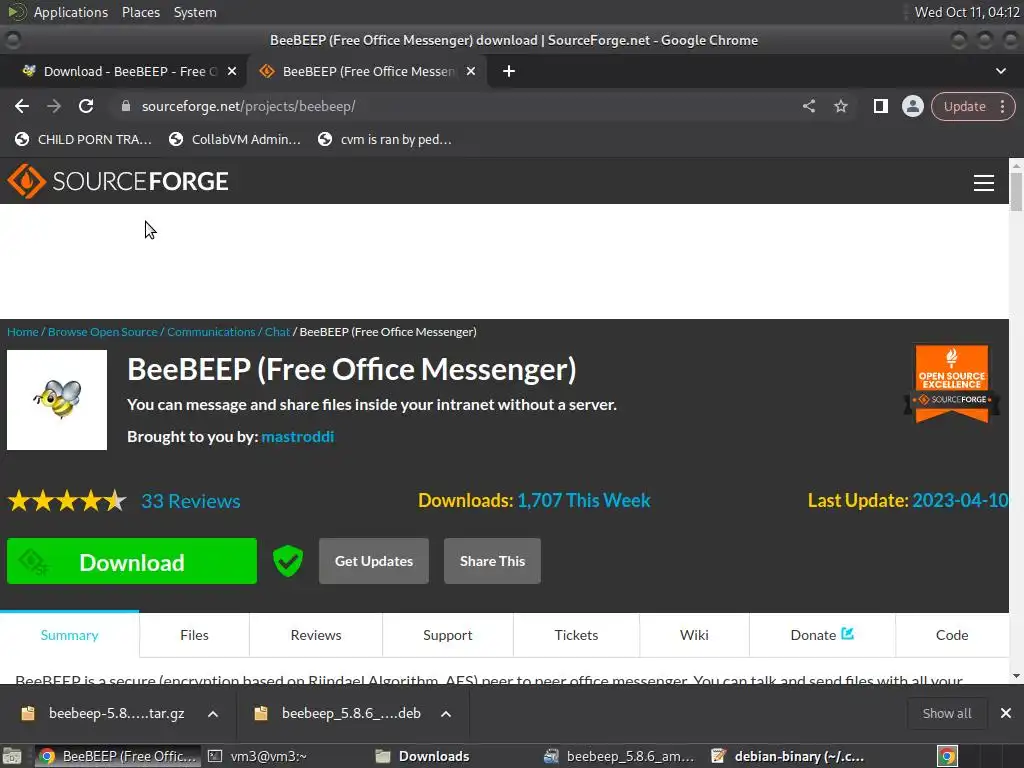Open the Tickets tab
The height and width of the screenshot is (768, 1024).
tap(576, 635)
